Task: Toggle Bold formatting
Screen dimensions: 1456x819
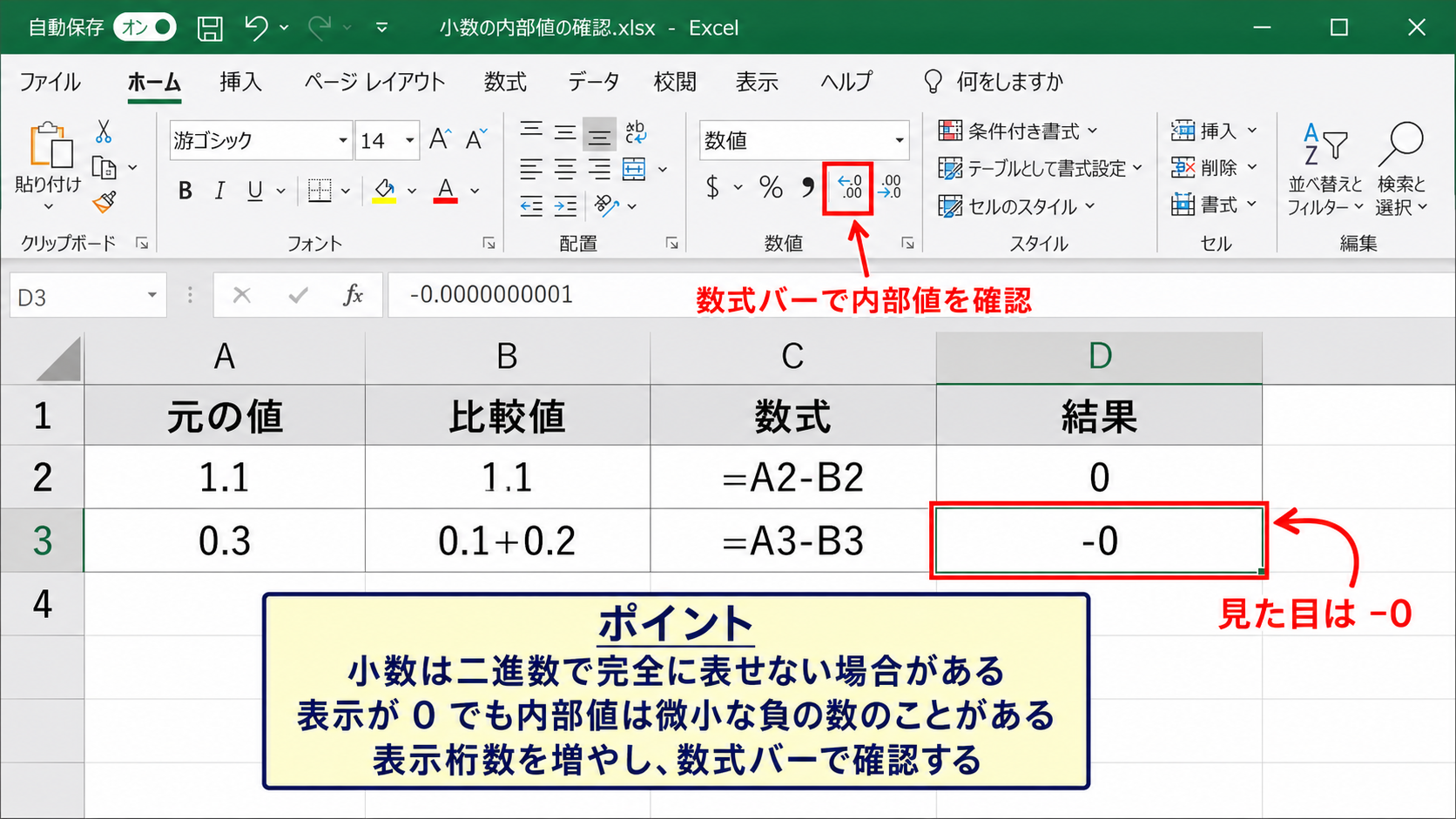Action: click(185, 191)
